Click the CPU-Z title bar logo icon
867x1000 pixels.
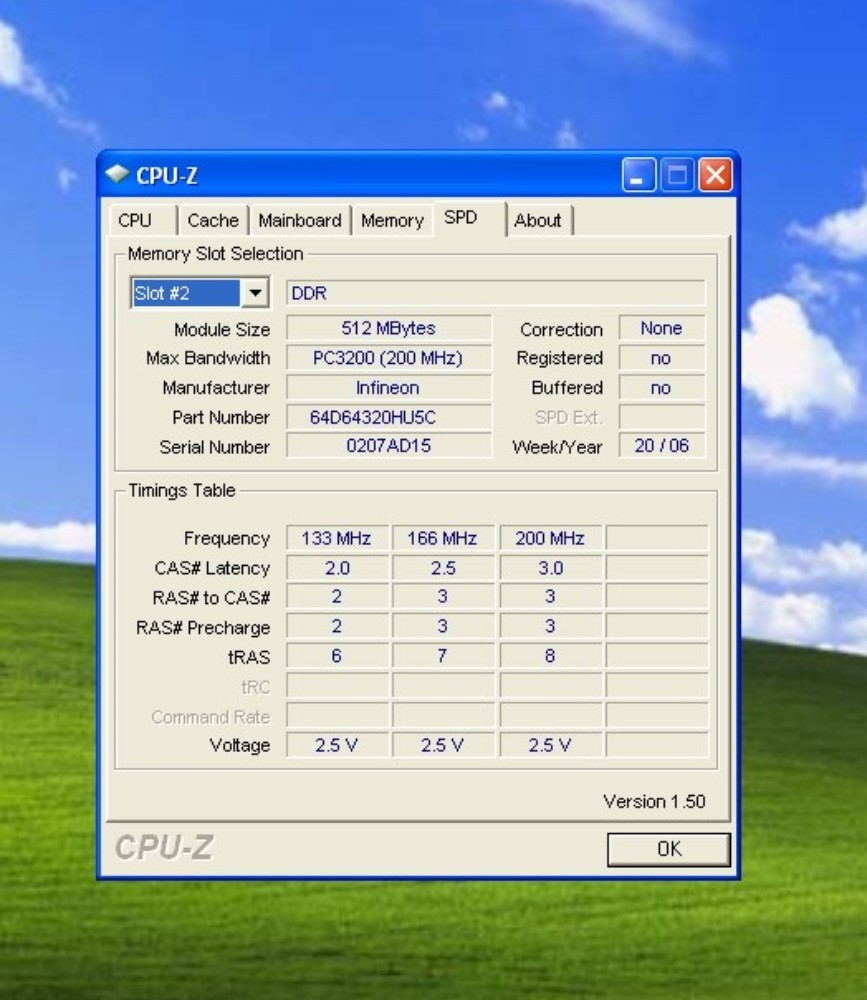tap(117, 174)
